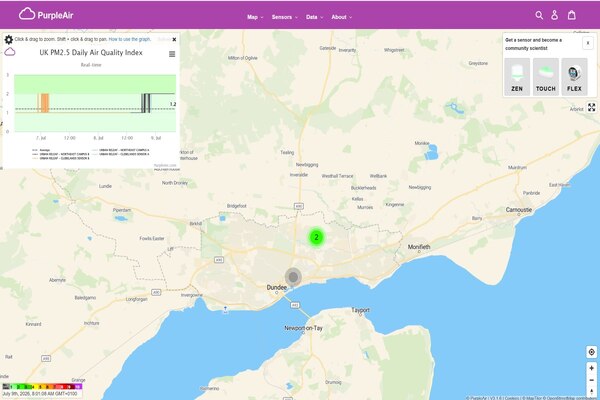Toggle Northeast Campus B legend entry
The width and height of the screenshot is (600, 400).
60,154
